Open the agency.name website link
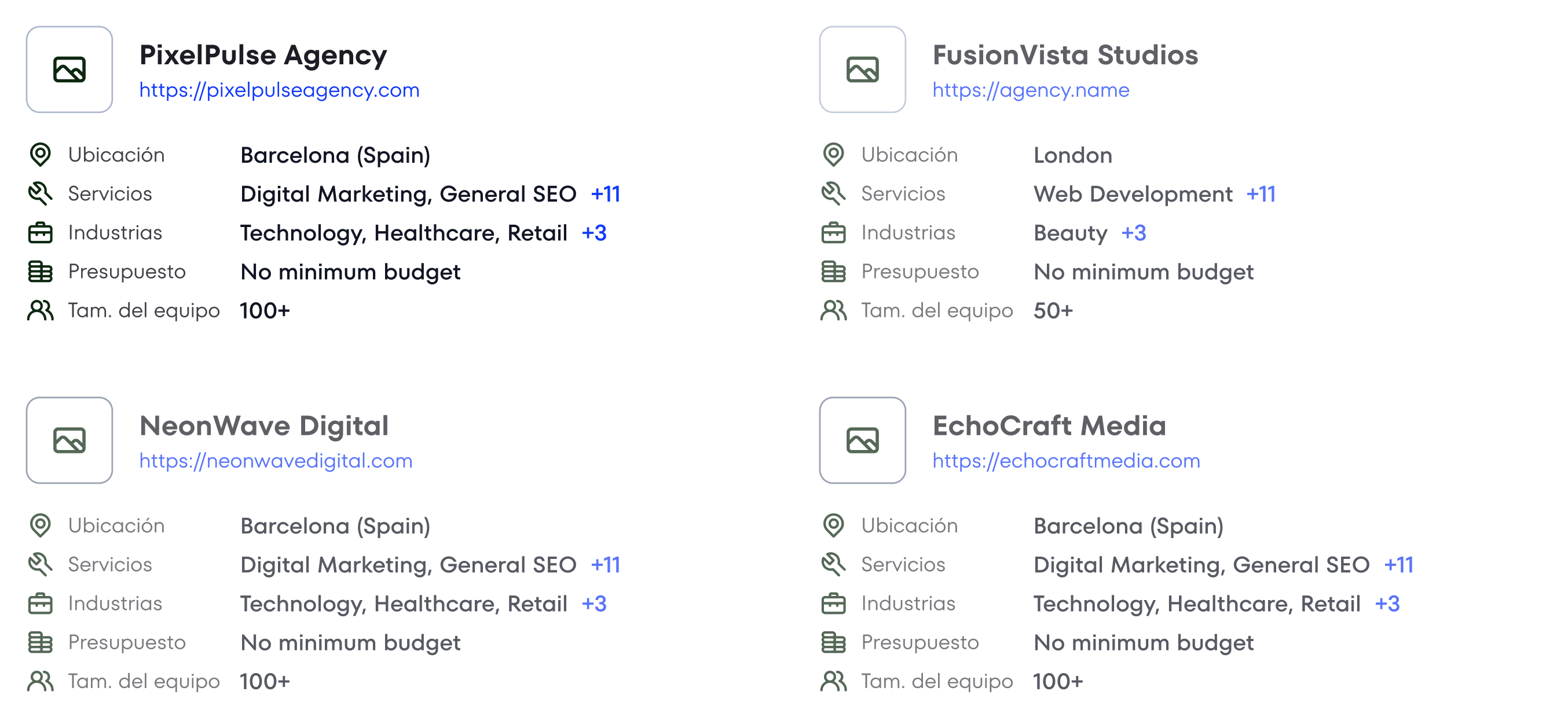This screenshot has width=1568, height=724. tap(1031, 90)
